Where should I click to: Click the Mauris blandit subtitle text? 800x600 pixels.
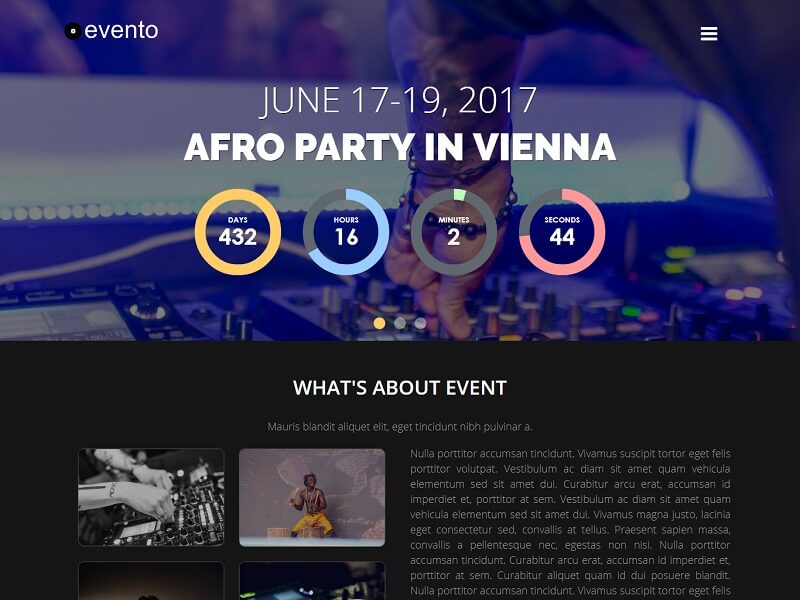pos(400,427)
